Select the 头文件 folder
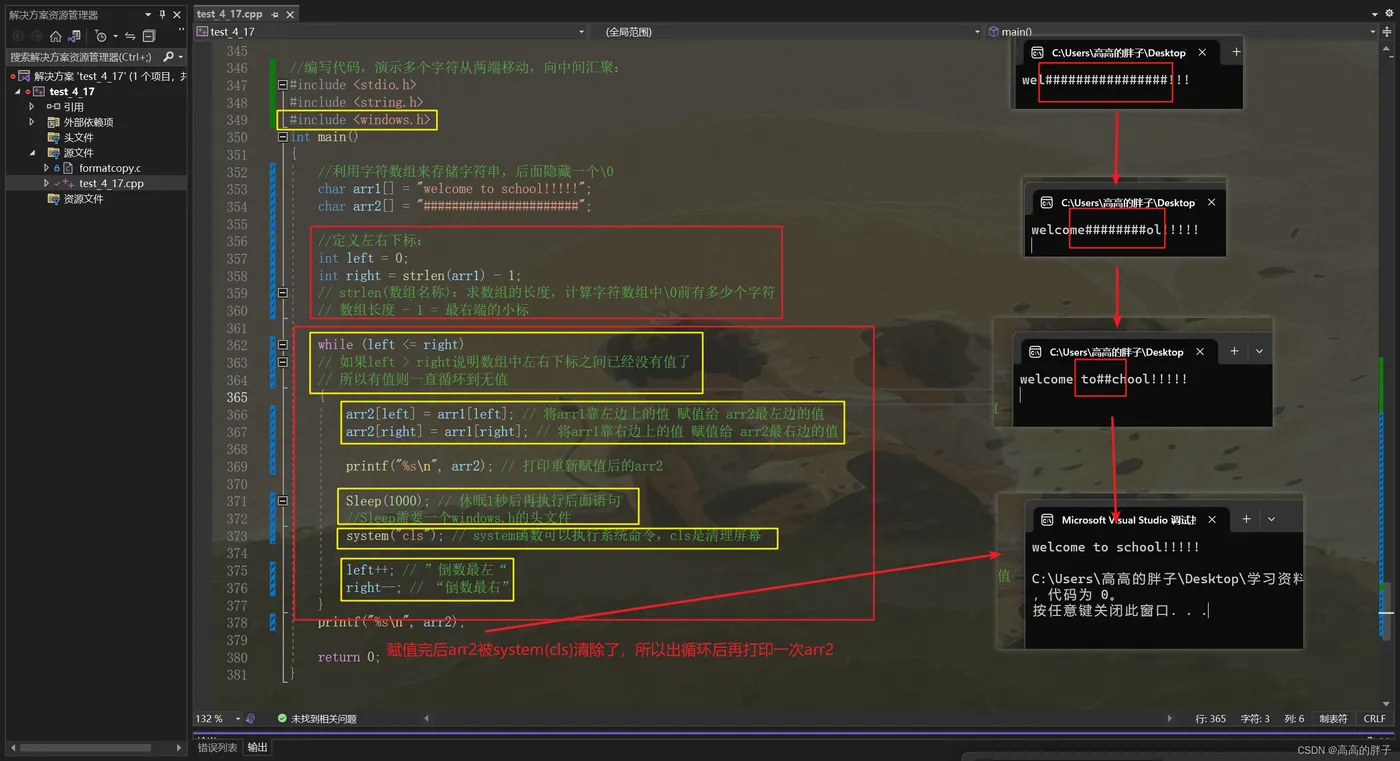 click(78, 137)
